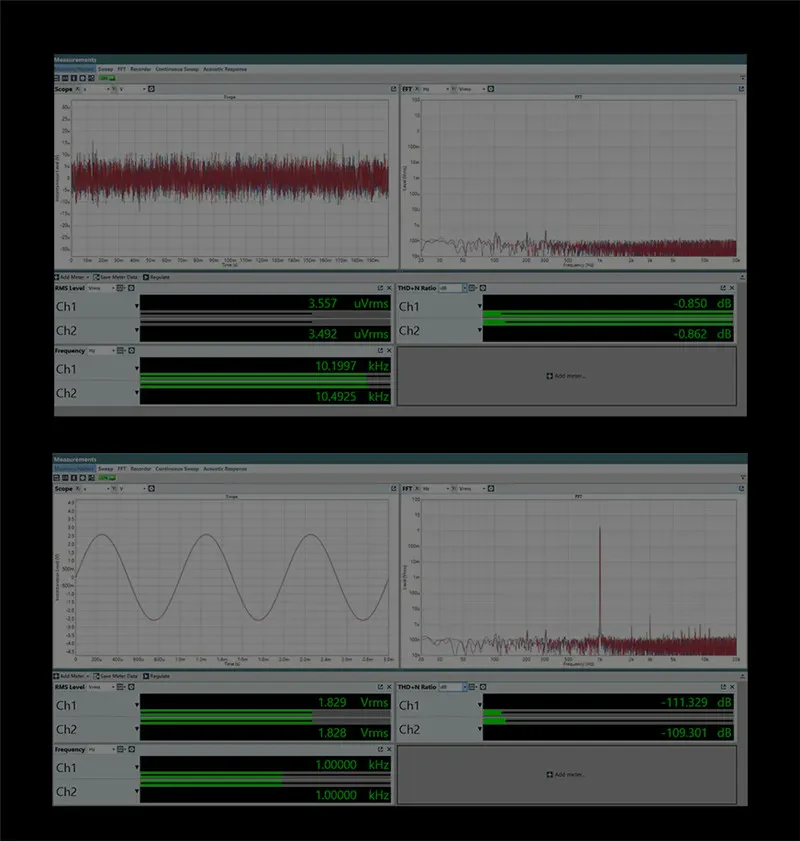Pop out the lower Scope graph panel
The width and height of the screenshot is (800, 841).
coord(394,489)
